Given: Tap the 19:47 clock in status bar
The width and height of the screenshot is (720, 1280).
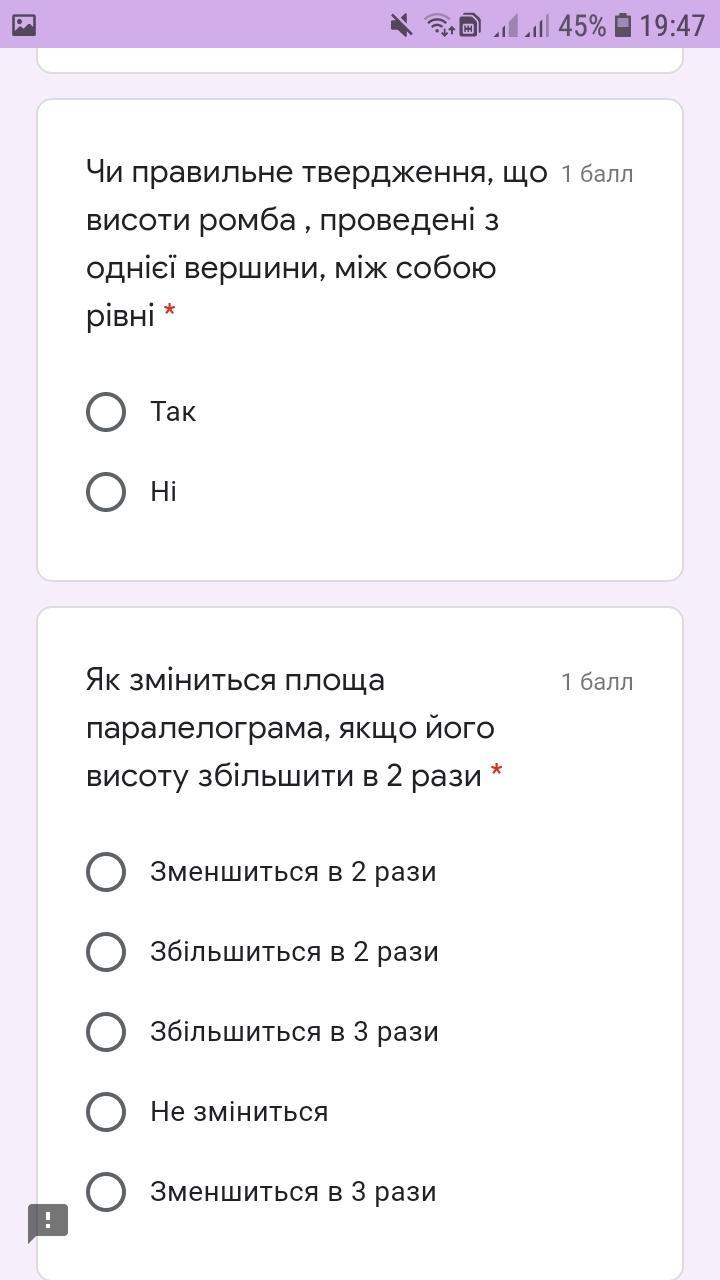Looking at the screenshot, I should [x=673, y=25].
